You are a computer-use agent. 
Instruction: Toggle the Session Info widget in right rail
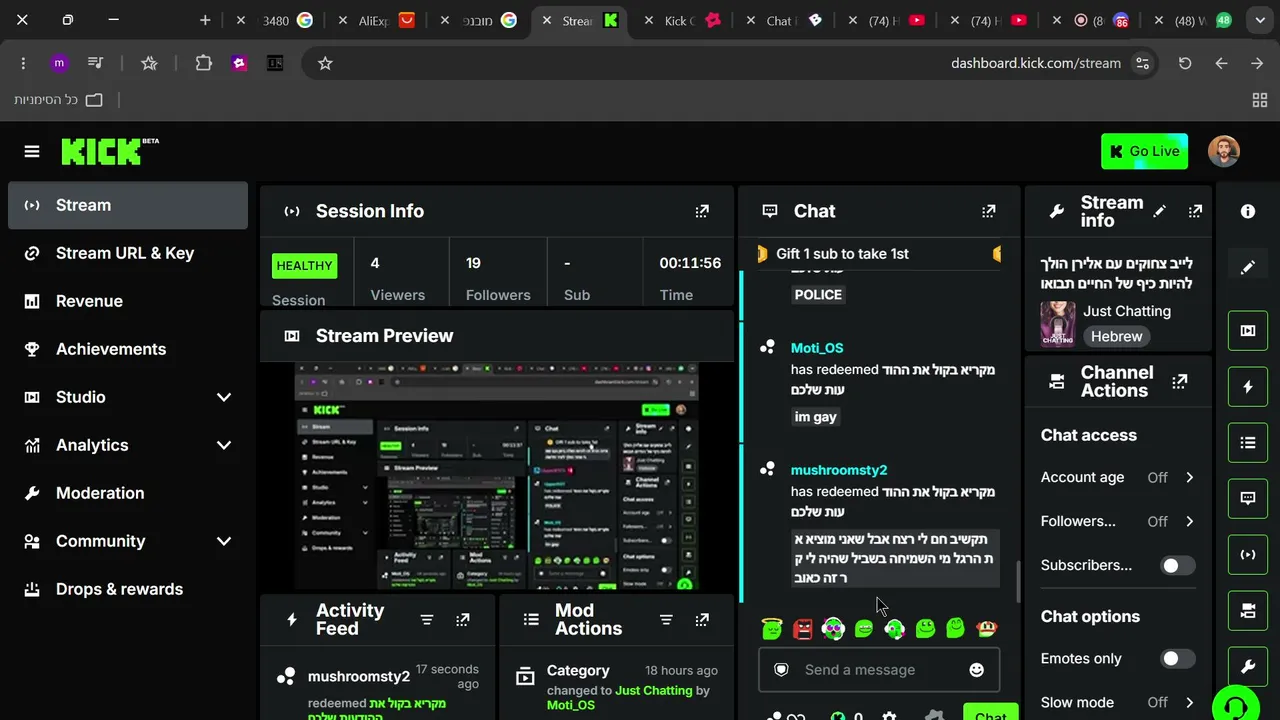coord(1248,555)
